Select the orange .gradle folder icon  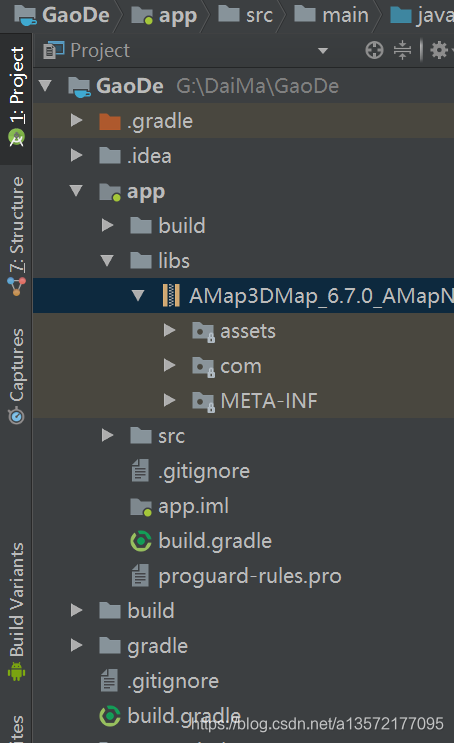coord(110,121)
